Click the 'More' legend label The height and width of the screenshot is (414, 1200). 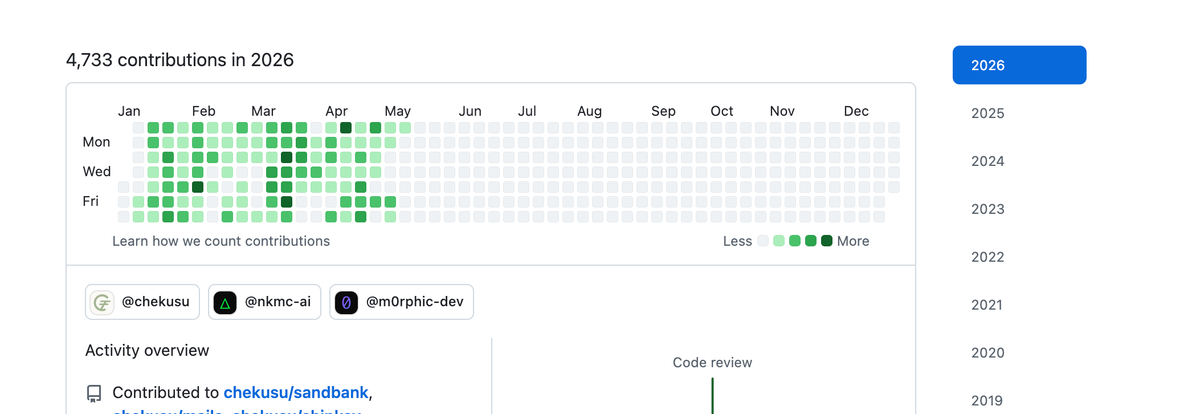click(853, 241)
